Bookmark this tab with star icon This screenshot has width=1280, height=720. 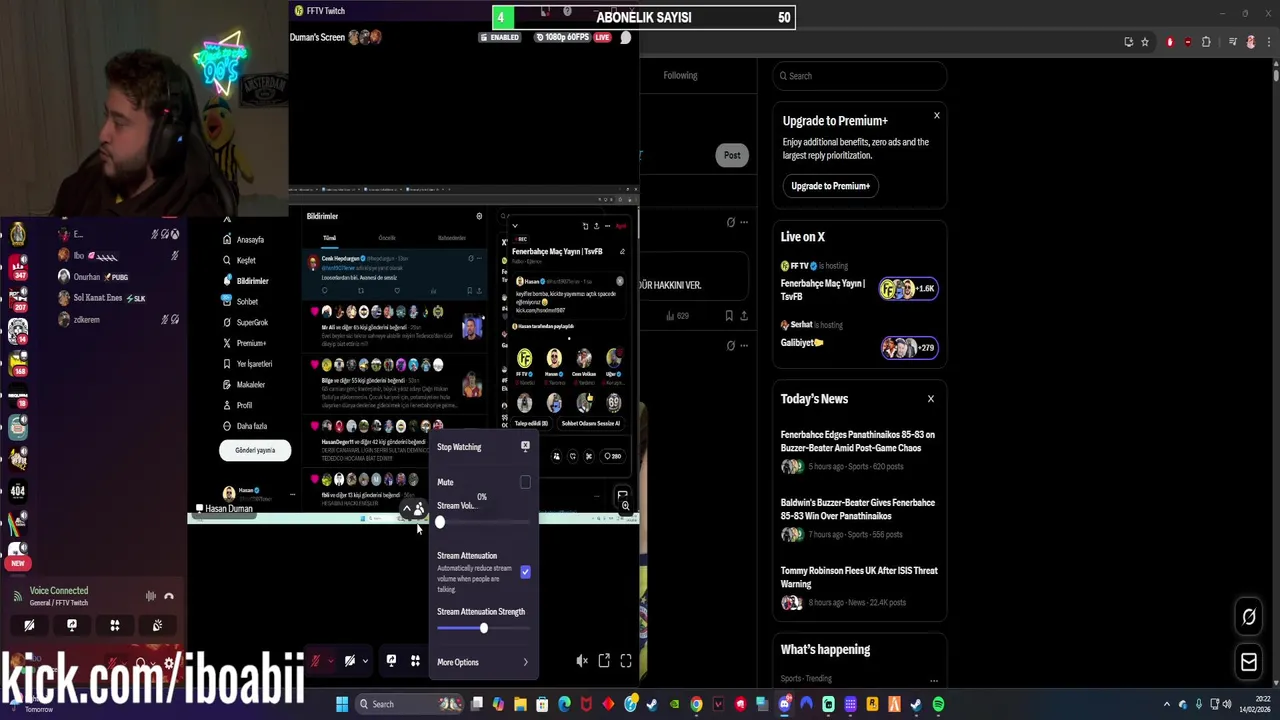pos(1144,42)
